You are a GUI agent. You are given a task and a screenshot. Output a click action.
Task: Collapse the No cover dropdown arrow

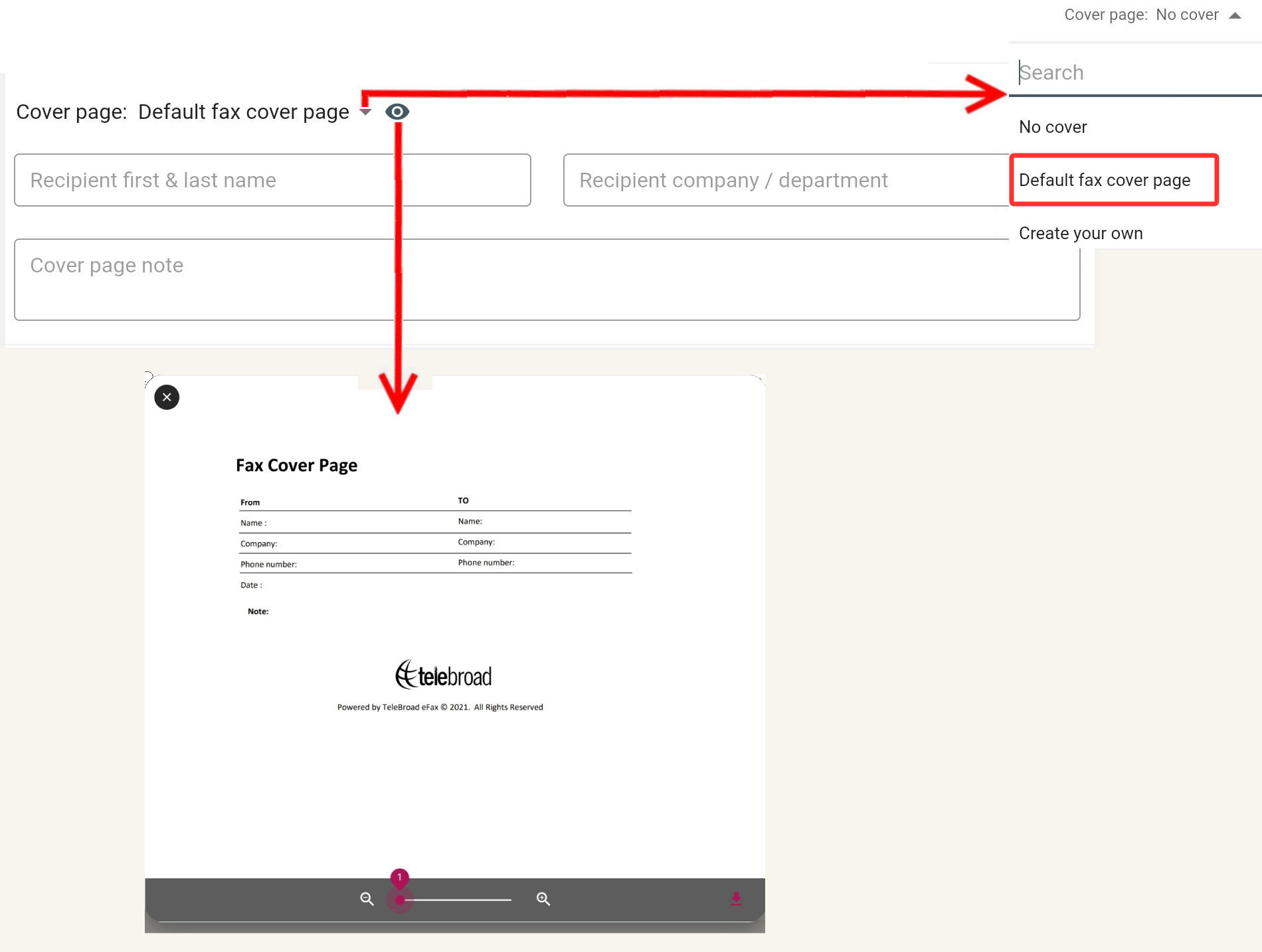(x=1235, y=15)
